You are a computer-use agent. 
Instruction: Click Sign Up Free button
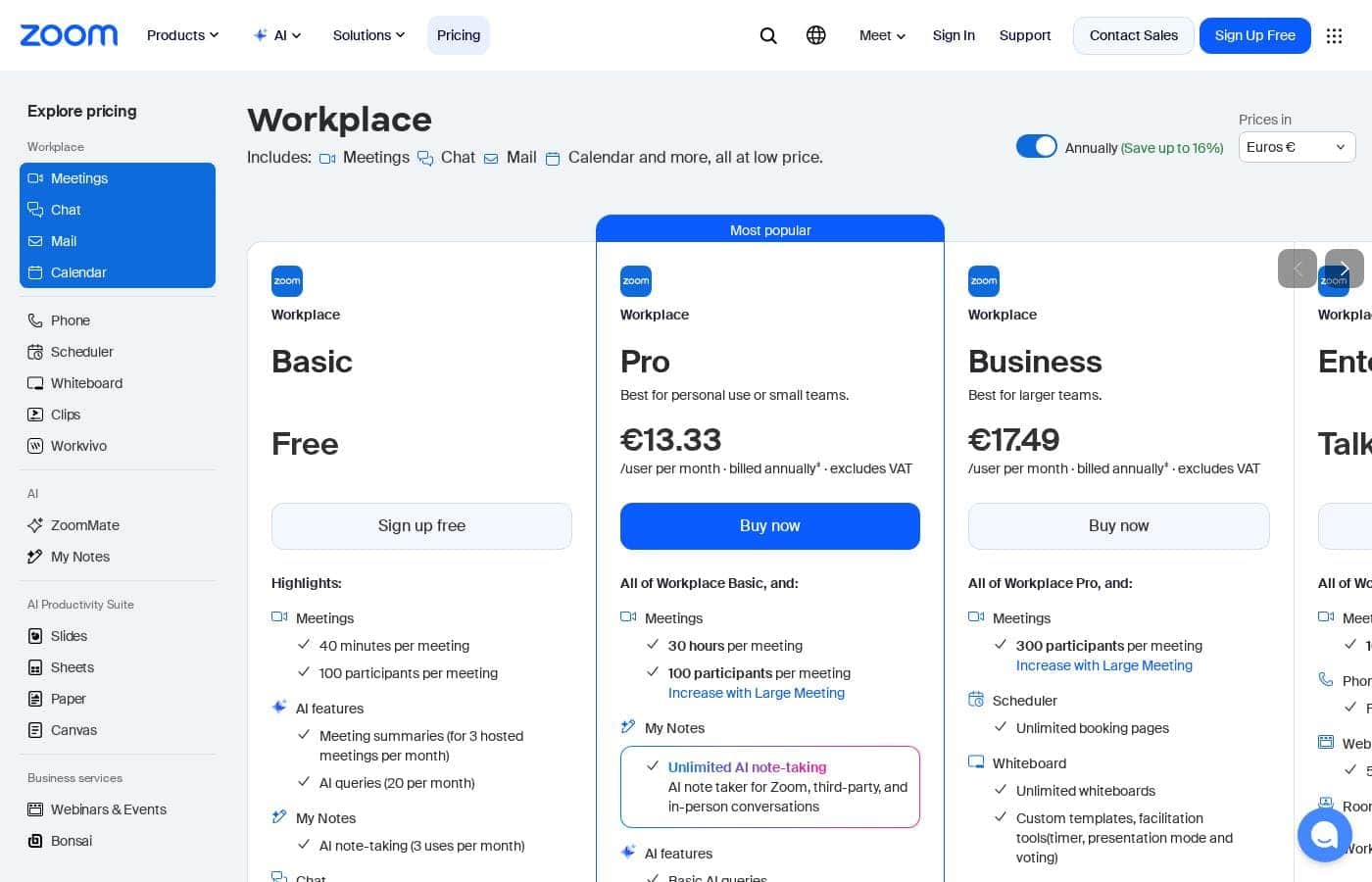click(x=1254, y=35)
